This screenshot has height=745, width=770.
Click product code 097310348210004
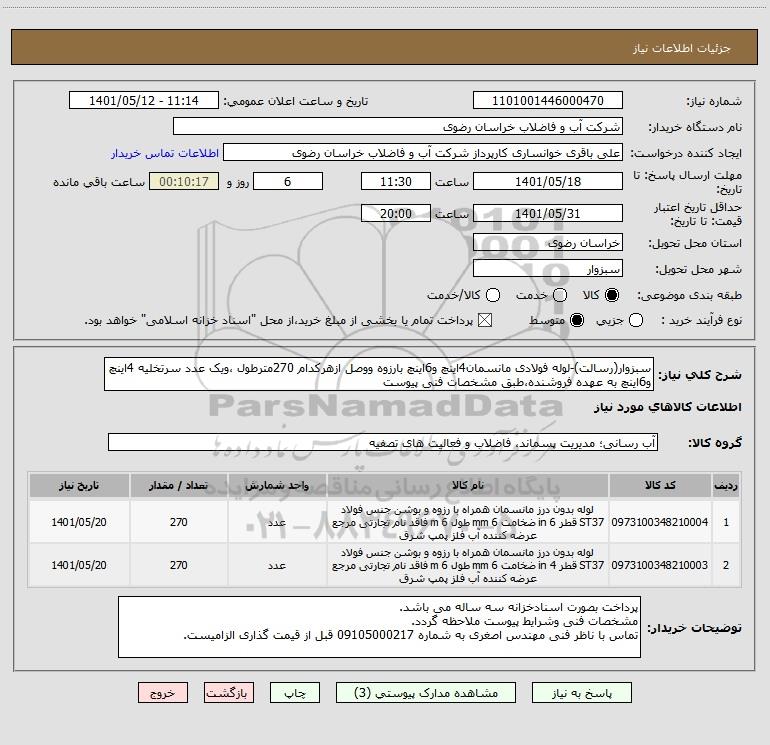[660, 522]
